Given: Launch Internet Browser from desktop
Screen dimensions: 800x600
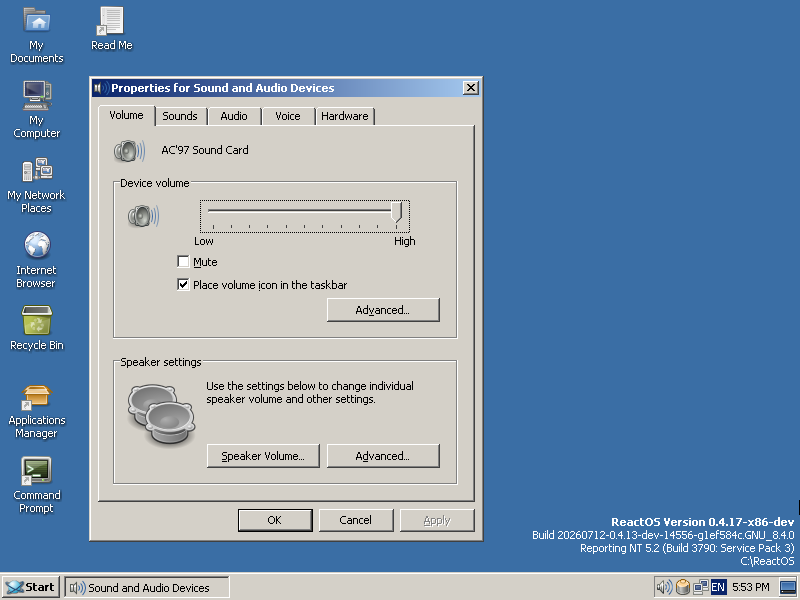Looking at the screenshot, I should pyautogui.click(x=37, y=260).
